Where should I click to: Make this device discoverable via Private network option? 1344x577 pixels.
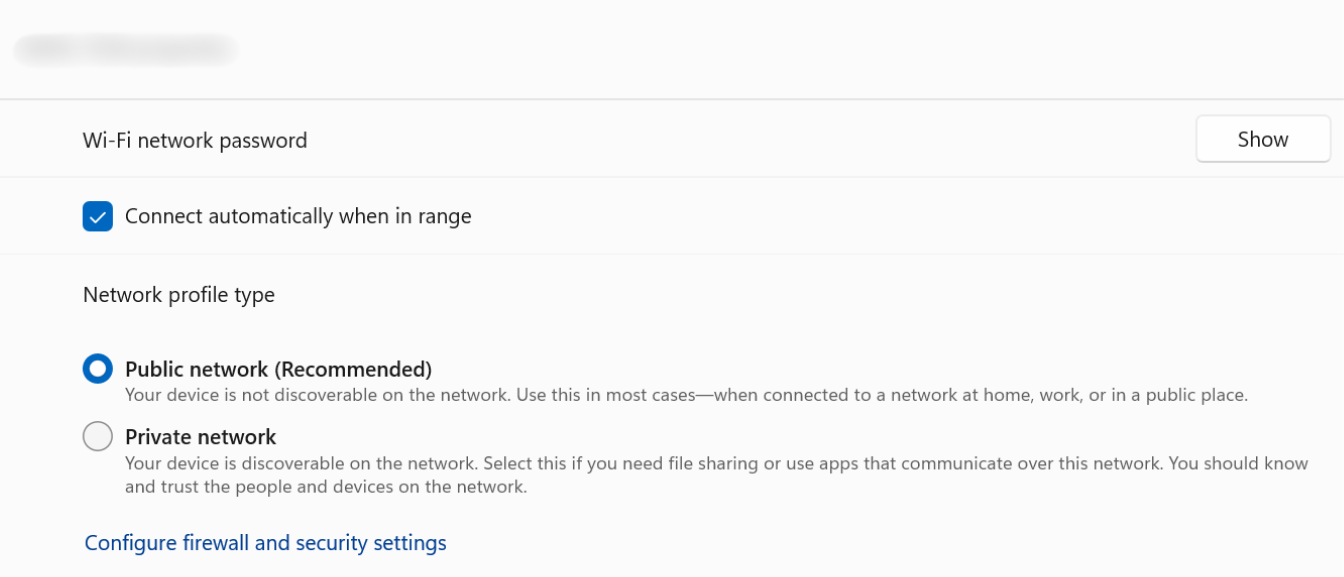[x=97, y=436]
